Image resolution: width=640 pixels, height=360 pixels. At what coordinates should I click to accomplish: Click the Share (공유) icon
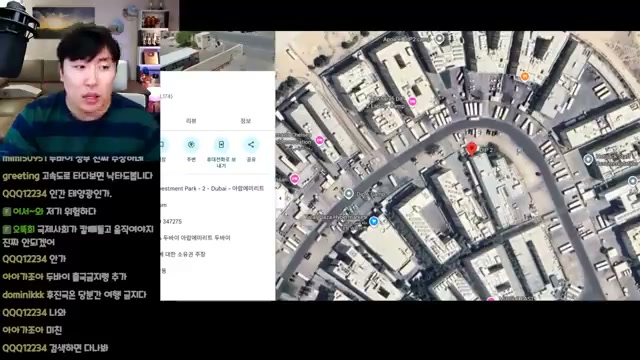coord(251,145)
